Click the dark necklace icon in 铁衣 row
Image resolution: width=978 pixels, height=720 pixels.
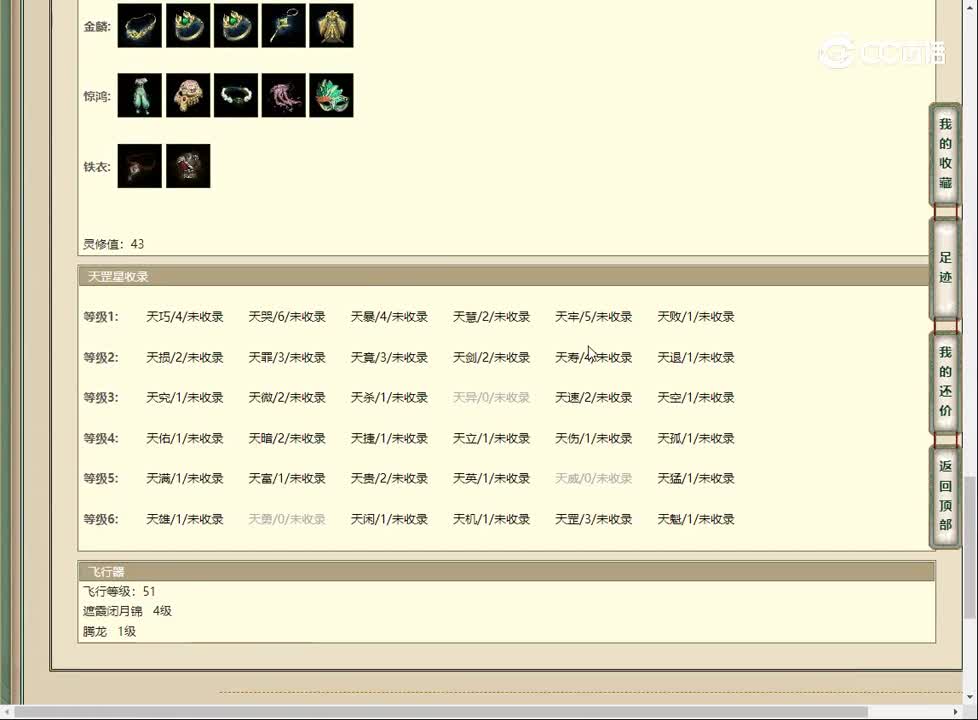point(140,166)
